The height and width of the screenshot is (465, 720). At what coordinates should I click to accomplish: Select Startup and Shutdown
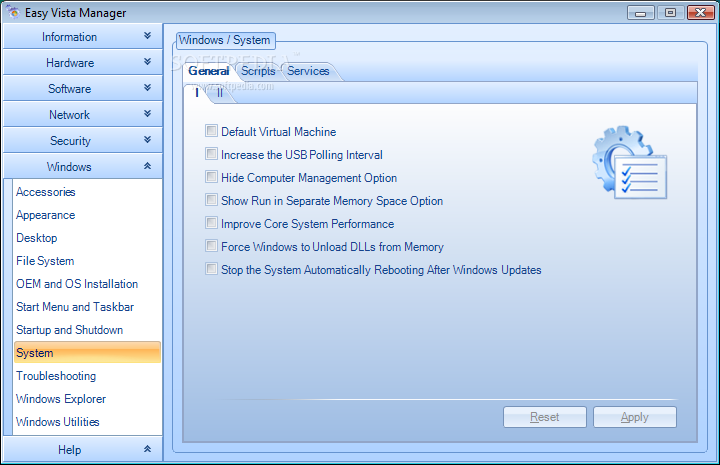[69, 330]
